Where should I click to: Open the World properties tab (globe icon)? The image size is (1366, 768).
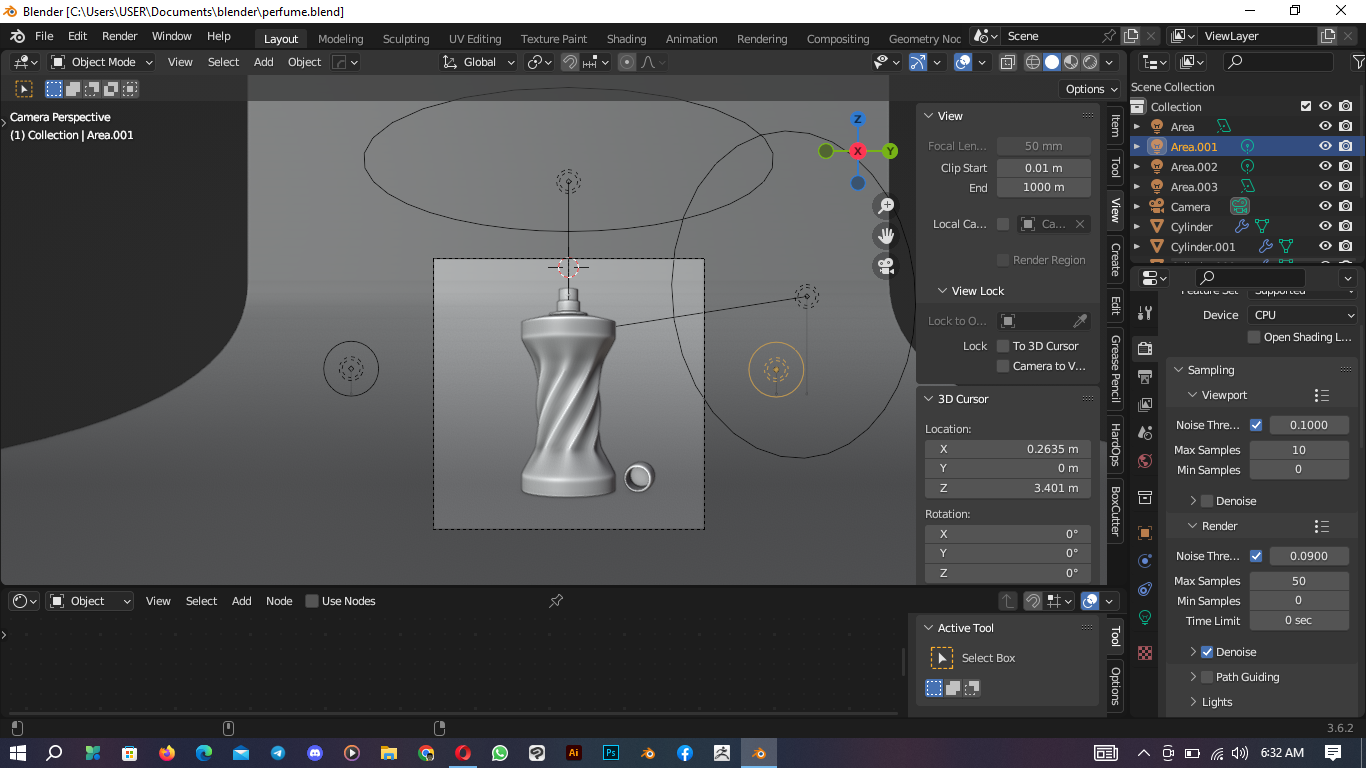1145,460
